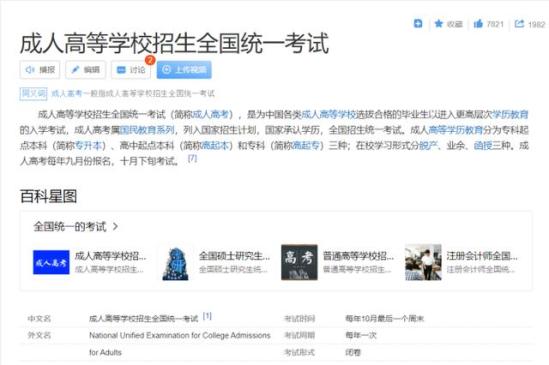Screen dimensions: 549x365
Task: Open the 注册会计师全国... card title
Action: coord(482,256)
